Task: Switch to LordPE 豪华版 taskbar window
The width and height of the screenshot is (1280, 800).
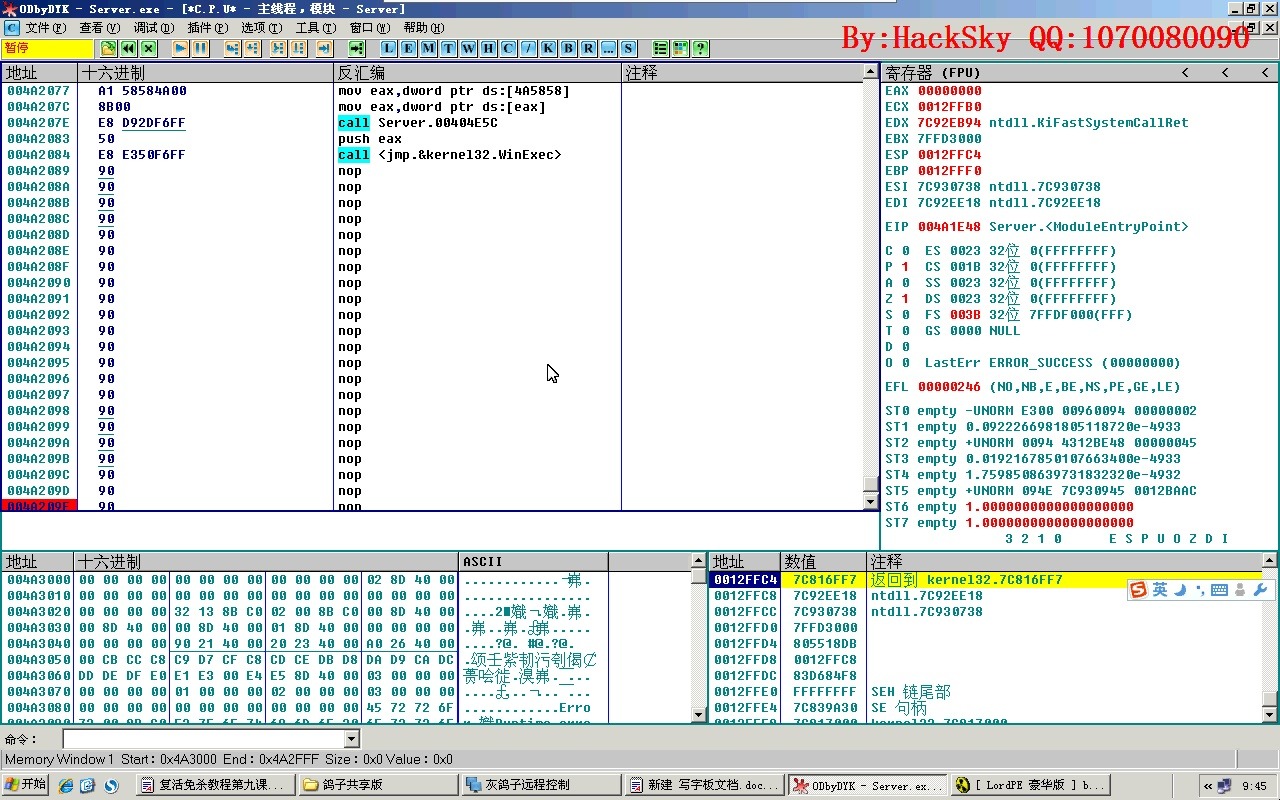Action: [1029, 785]
